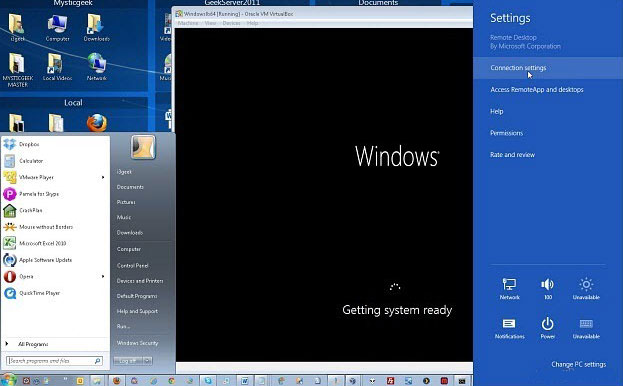Open the Network settings icon
The image size is (623, 386).
[x=509, y=289]
